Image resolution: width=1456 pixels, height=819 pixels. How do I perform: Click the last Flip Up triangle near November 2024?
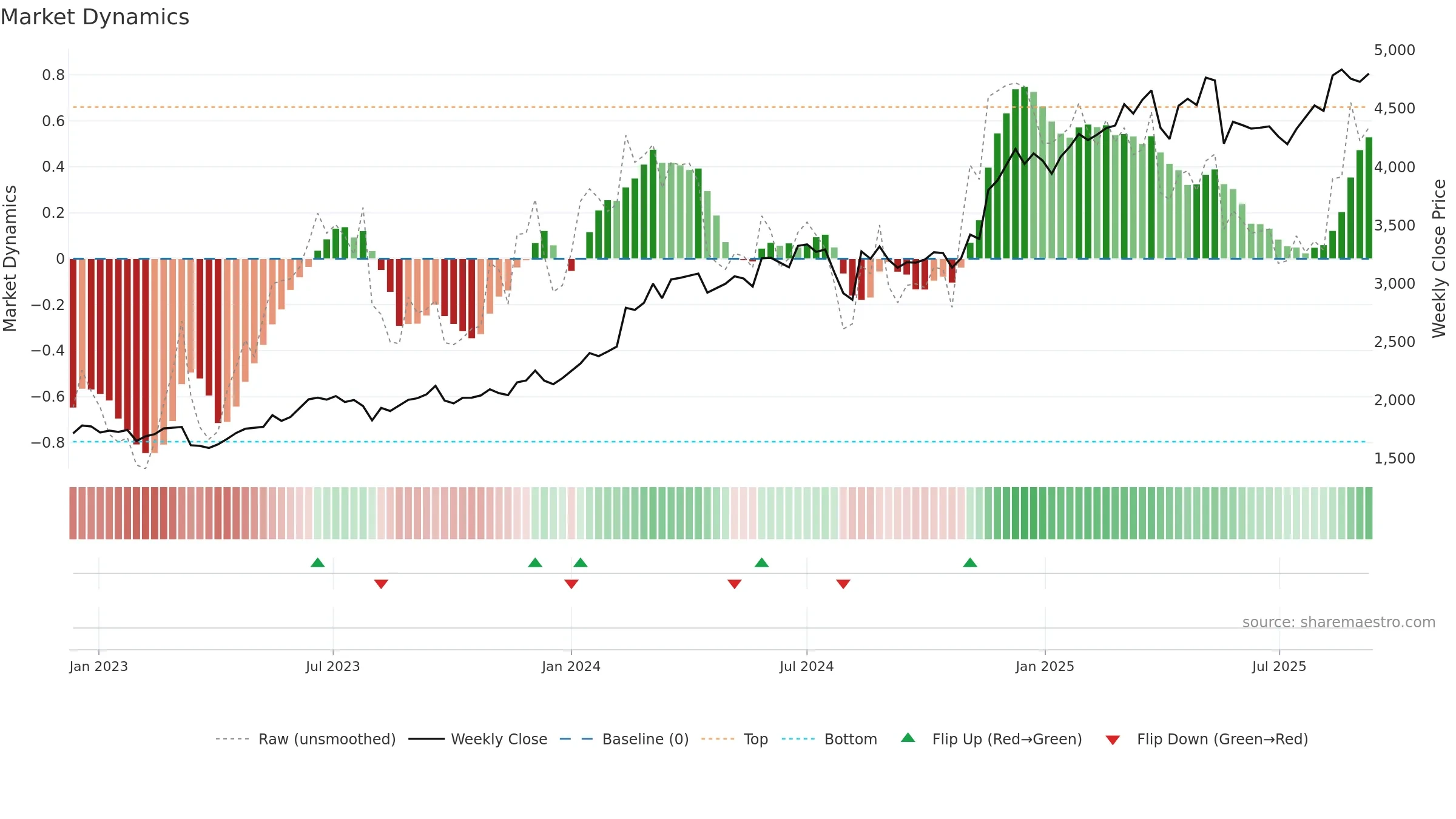(x=970, y=562)
